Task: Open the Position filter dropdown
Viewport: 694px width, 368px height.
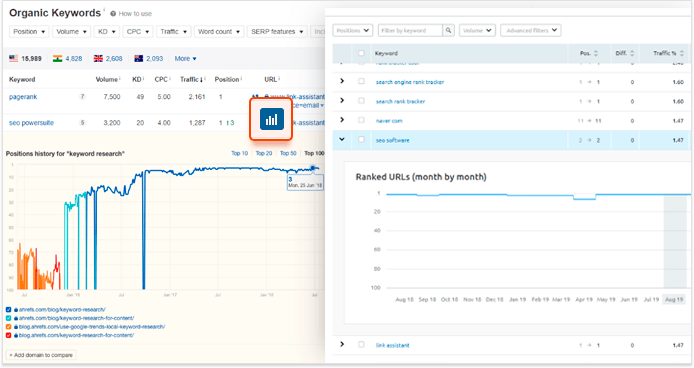Action: 29,31
